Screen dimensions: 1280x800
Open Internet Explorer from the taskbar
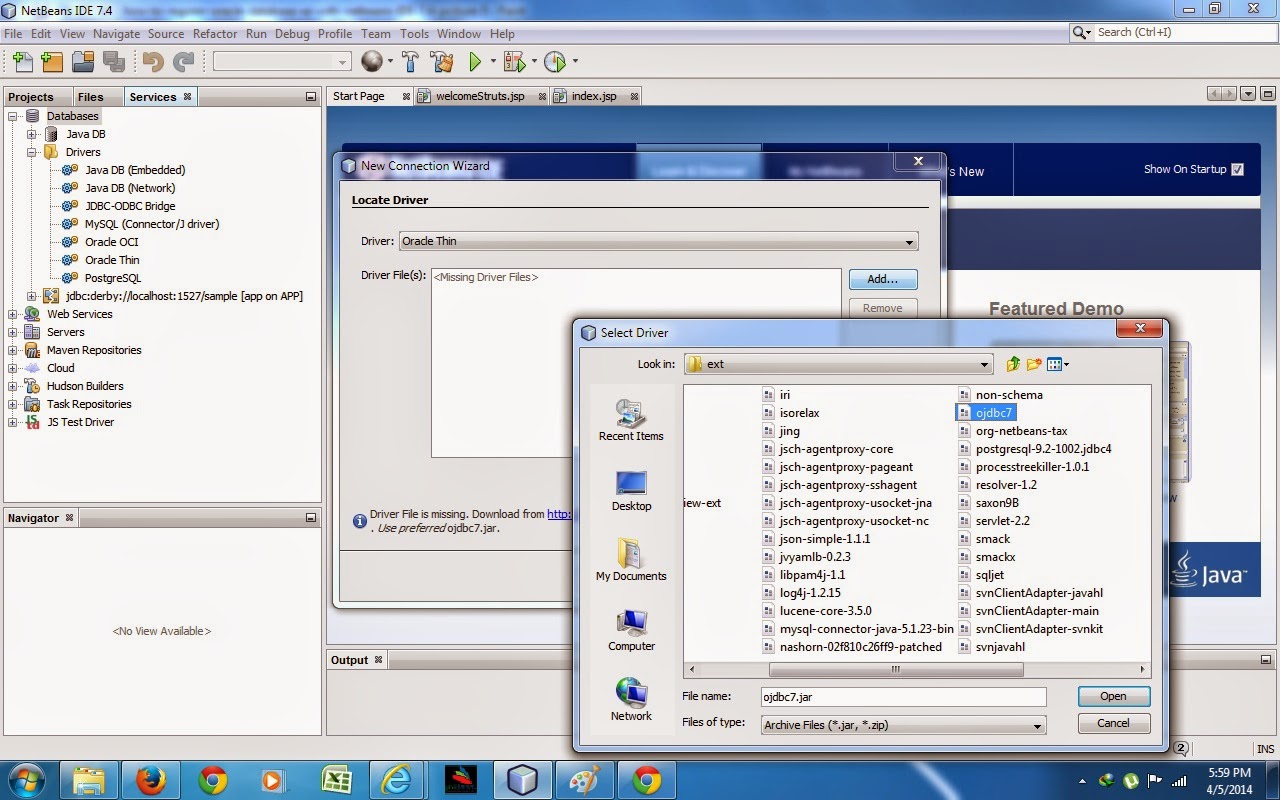tap(397, 780)
